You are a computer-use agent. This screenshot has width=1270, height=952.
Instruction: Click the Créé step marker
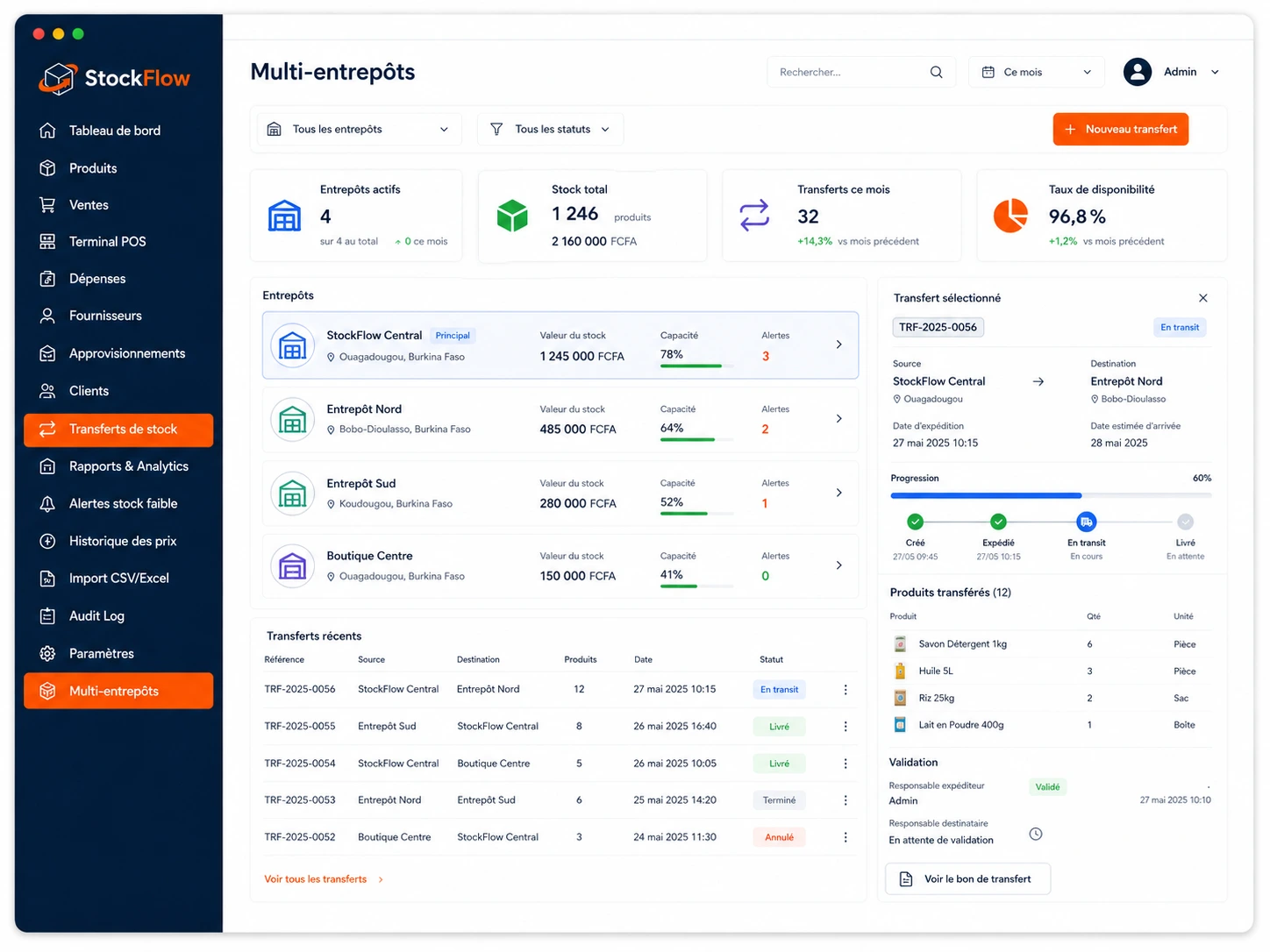point(916,522)
